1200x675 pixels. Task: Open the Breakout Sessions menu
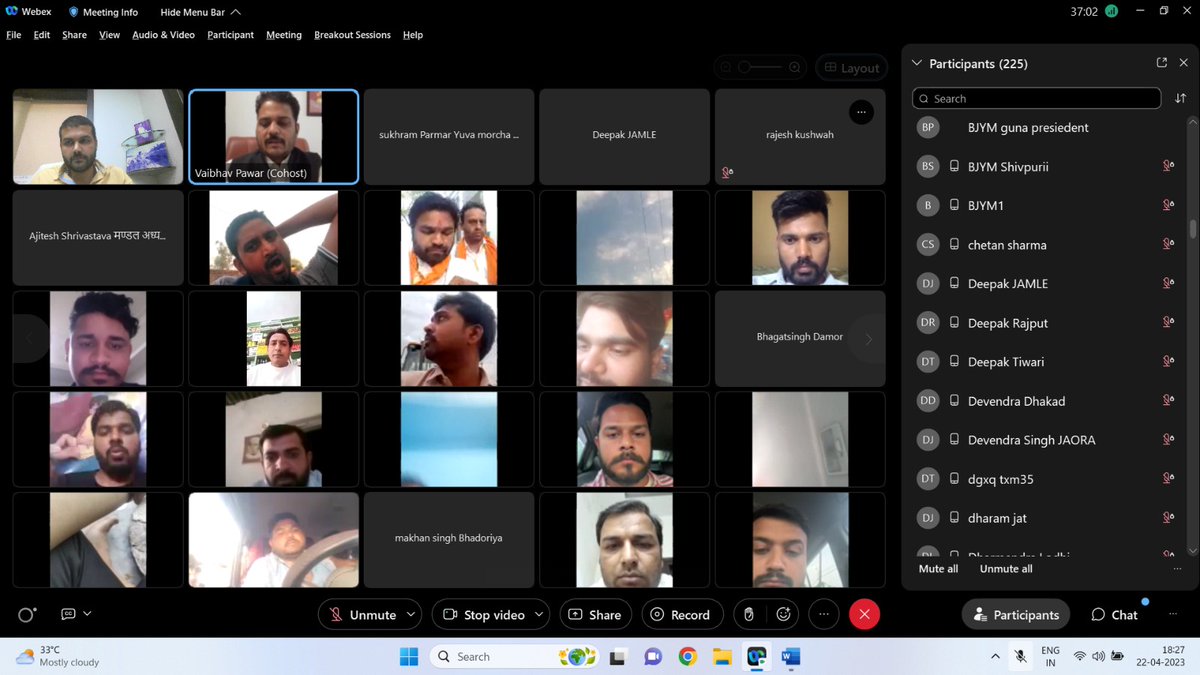click(x=352, y=35)
